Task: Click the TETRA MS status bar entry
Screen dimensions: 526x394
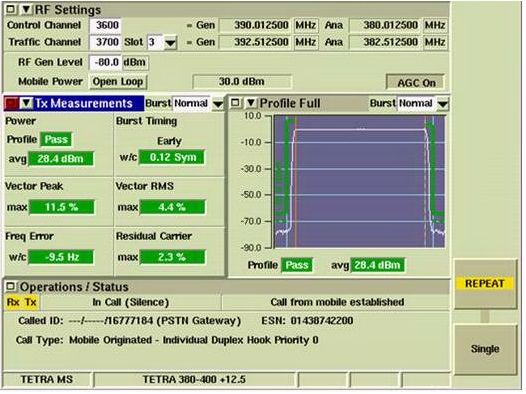Action: [x=47, y=380]
